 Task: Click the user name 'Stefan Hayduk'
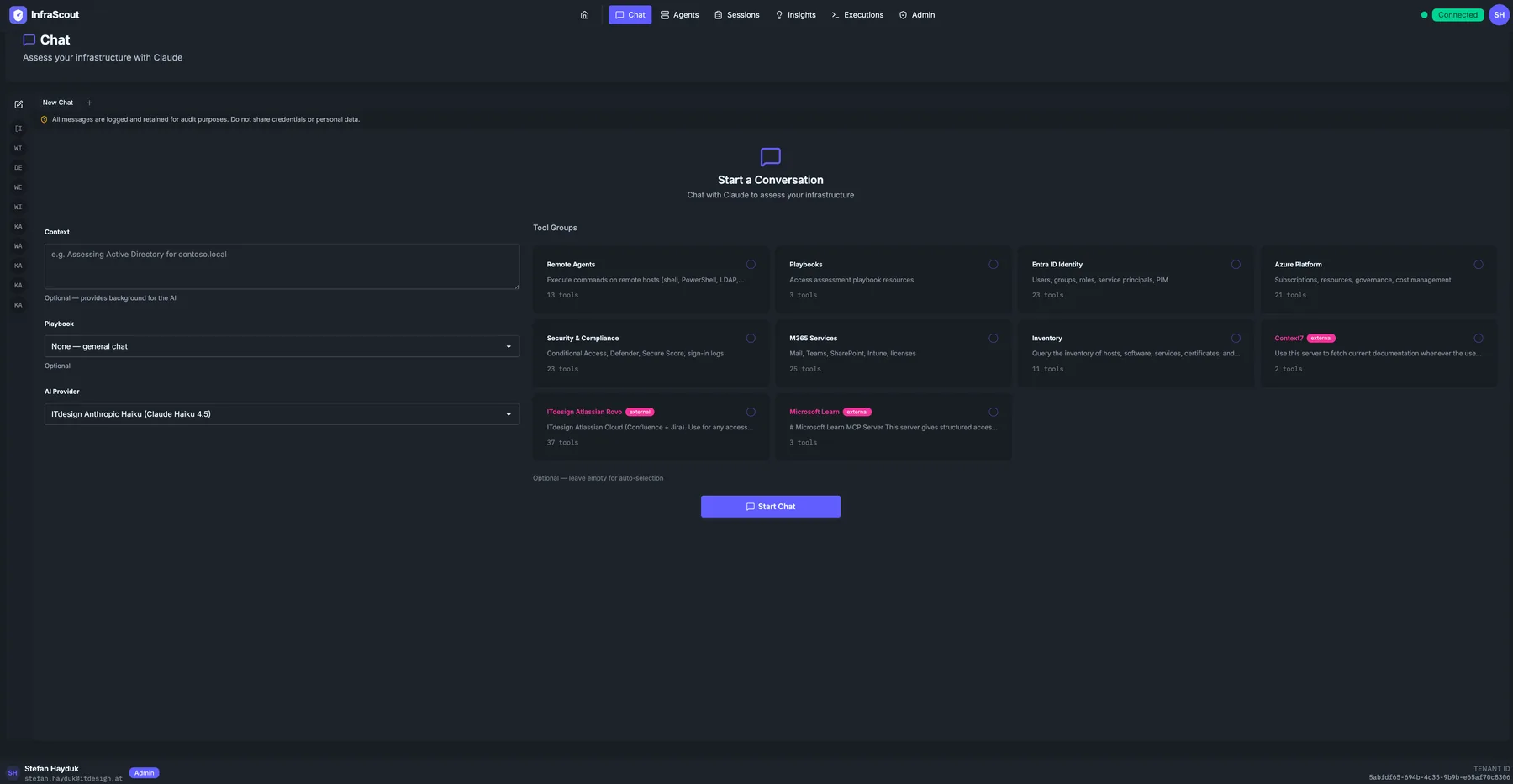[x=51, y=769]
